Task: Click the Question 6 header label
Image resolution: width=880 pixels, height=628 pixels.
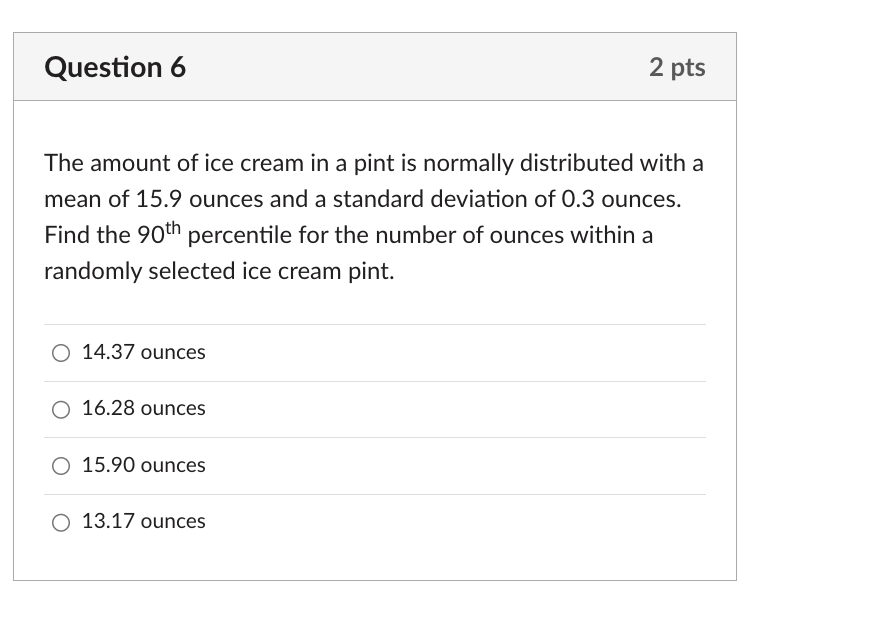Action: 115,67
